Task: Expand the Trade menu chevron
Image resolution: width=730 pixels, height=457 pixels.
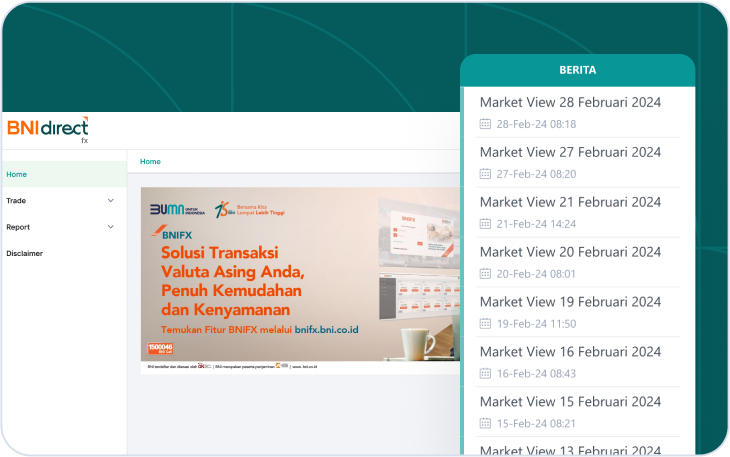Action: [111, 201]
